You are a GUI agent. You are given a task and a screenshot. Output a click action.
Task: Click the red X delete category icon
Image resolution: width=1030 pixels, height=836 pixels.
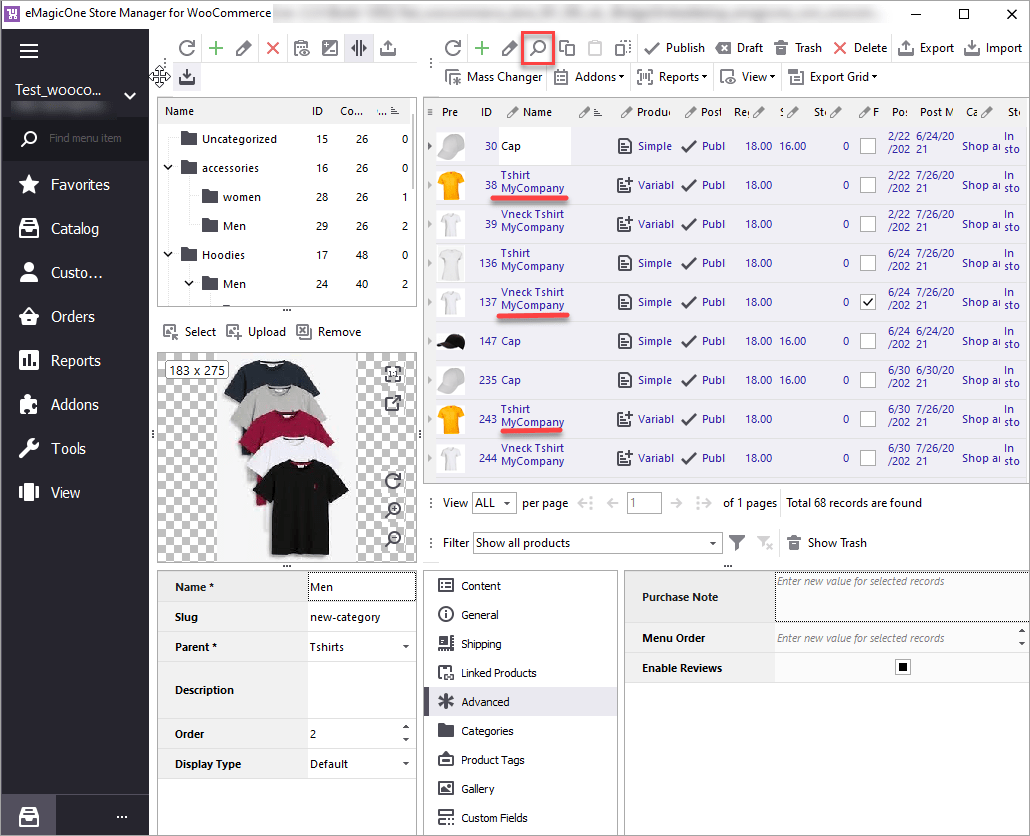point(272,48)
